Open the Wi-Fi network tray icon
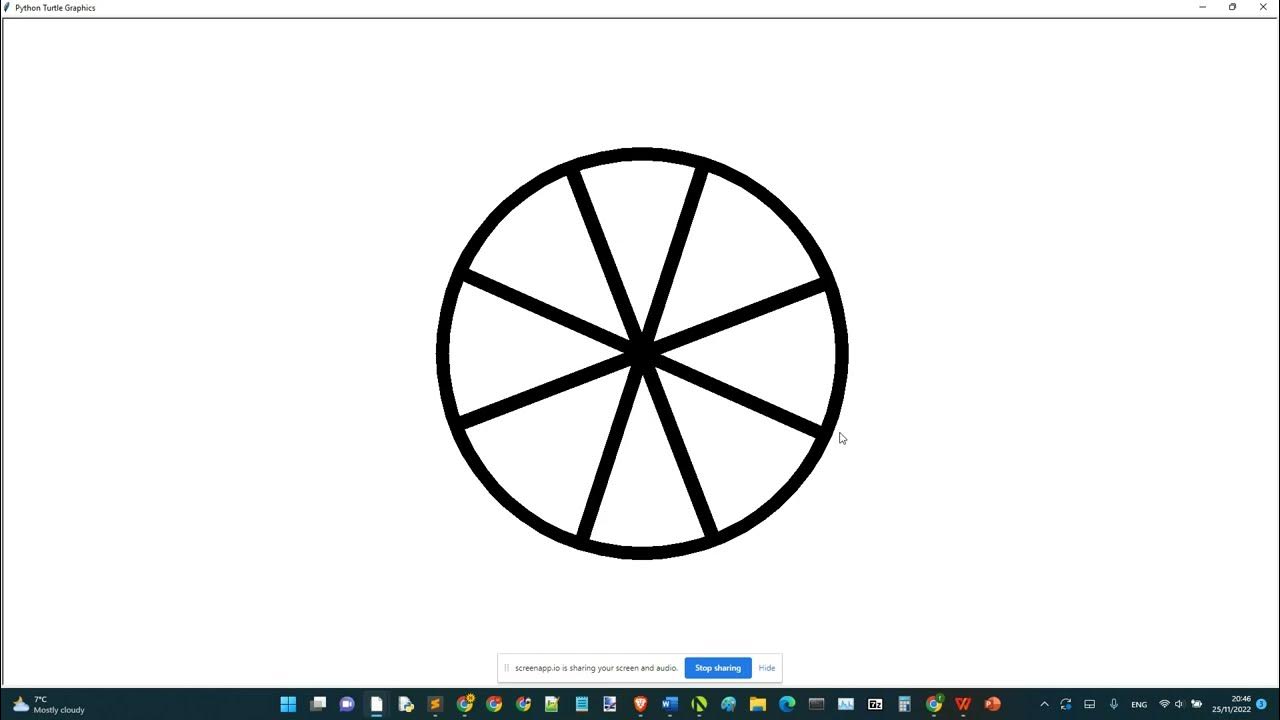 (x=1164, y=704)
